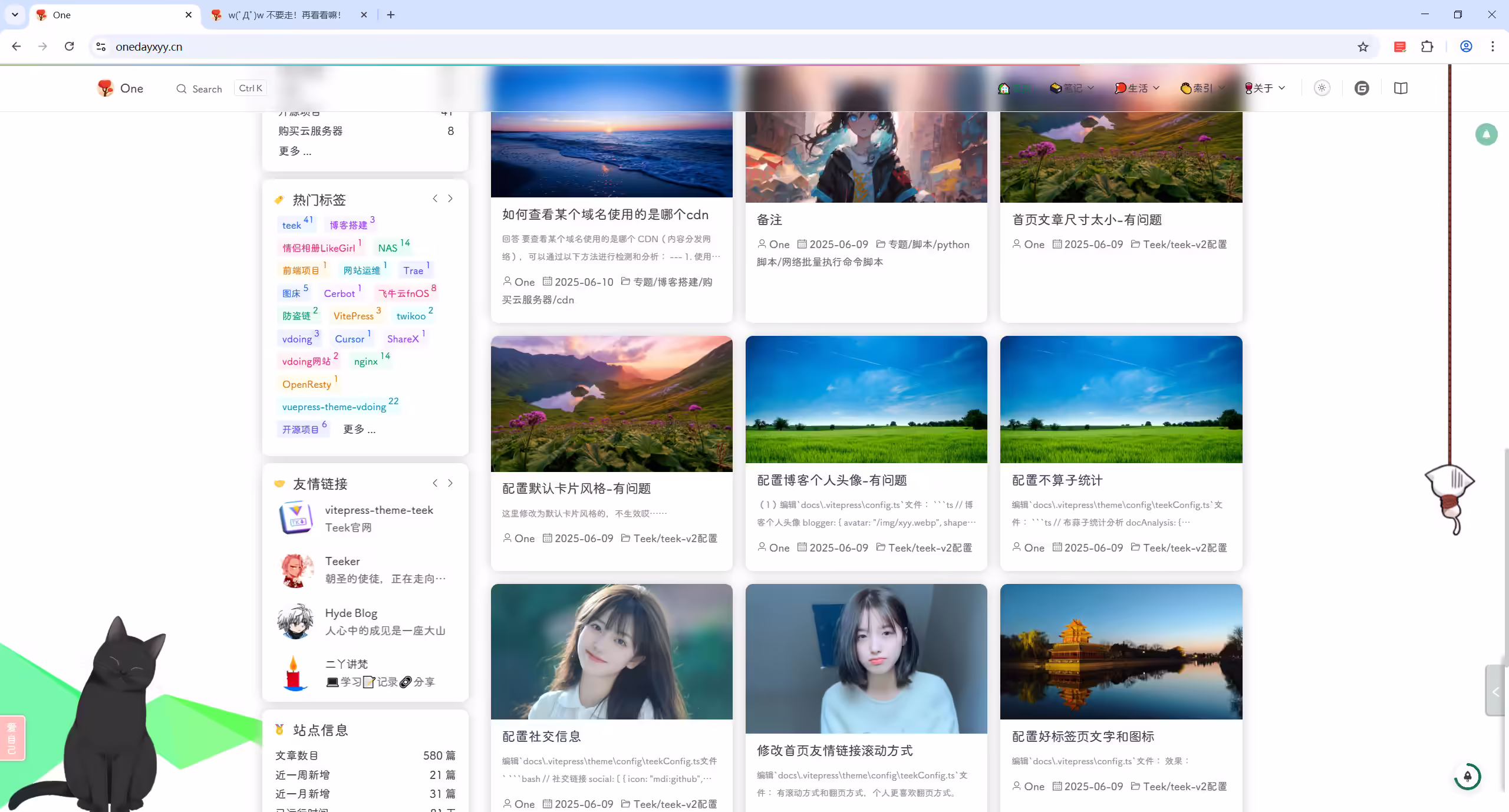Bookmark this page with the star icon
Viewport: 1509px width, 812px height.
pos(1363,47)
